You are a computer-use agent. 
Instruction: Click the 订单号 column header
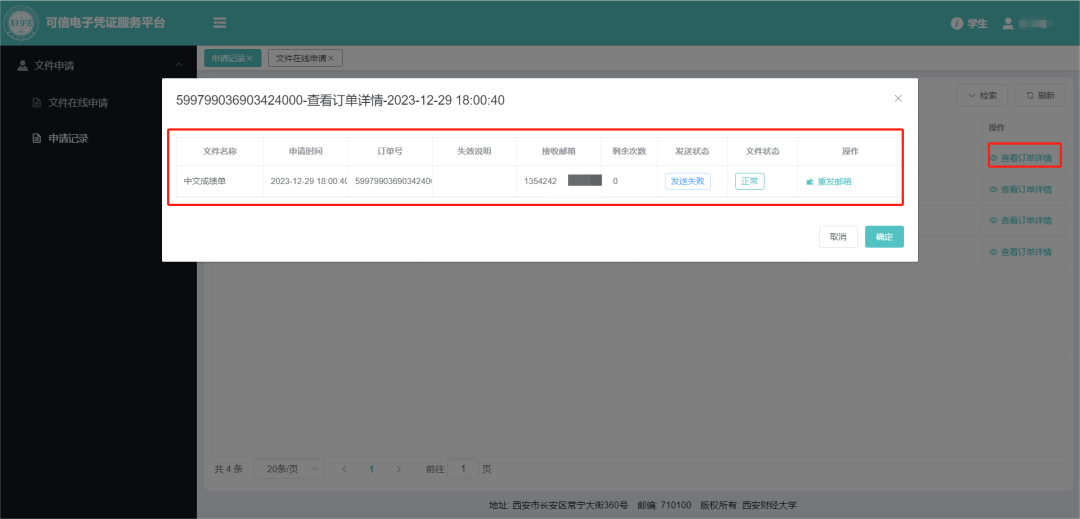(x=390, y=151)
